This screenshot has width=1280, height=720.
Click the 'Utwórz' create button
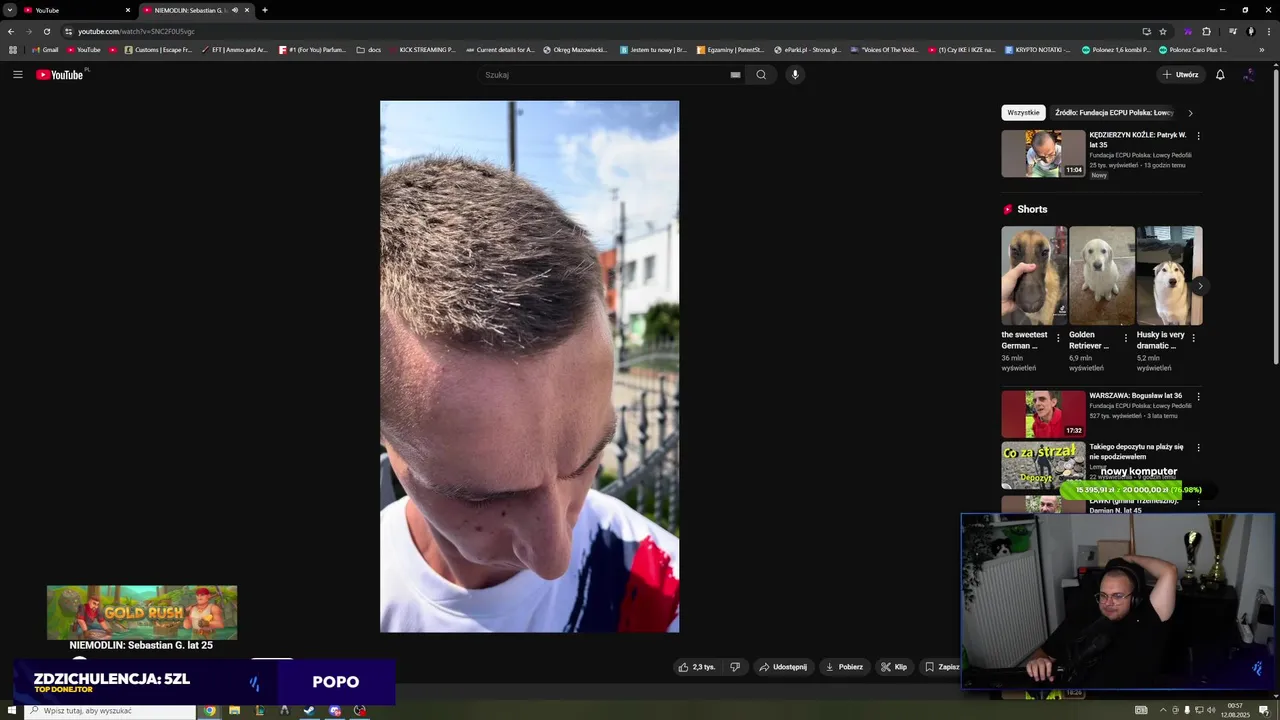[1180, 75]
